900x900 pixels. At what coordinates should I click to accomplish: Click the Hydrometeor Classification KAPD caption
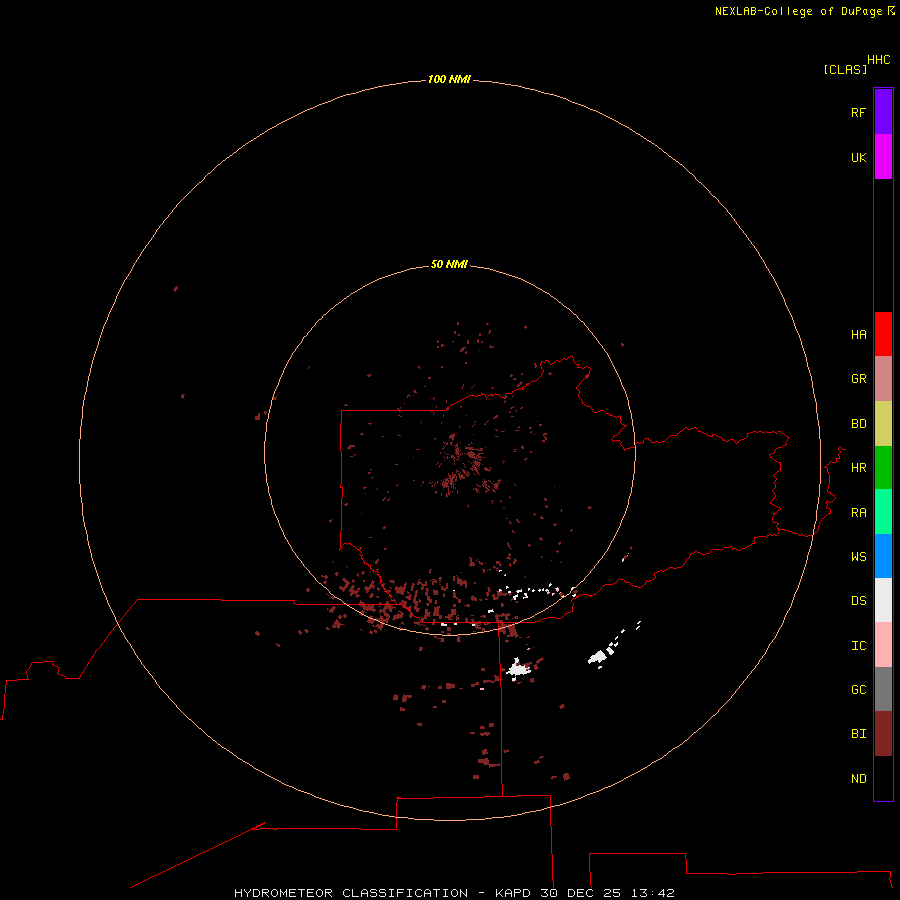pos(454,893)
